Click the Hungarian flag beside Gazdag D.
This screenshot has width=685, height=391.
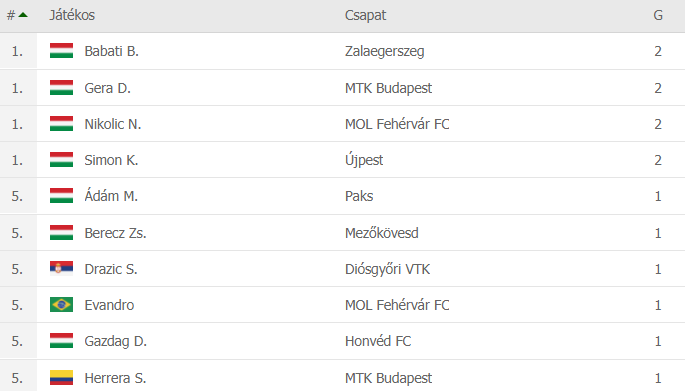(x=61, y=341)
